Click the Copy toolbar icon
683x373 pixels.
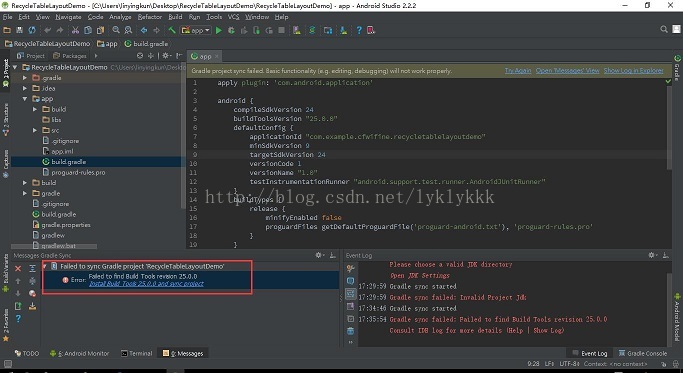click(88, 30)
